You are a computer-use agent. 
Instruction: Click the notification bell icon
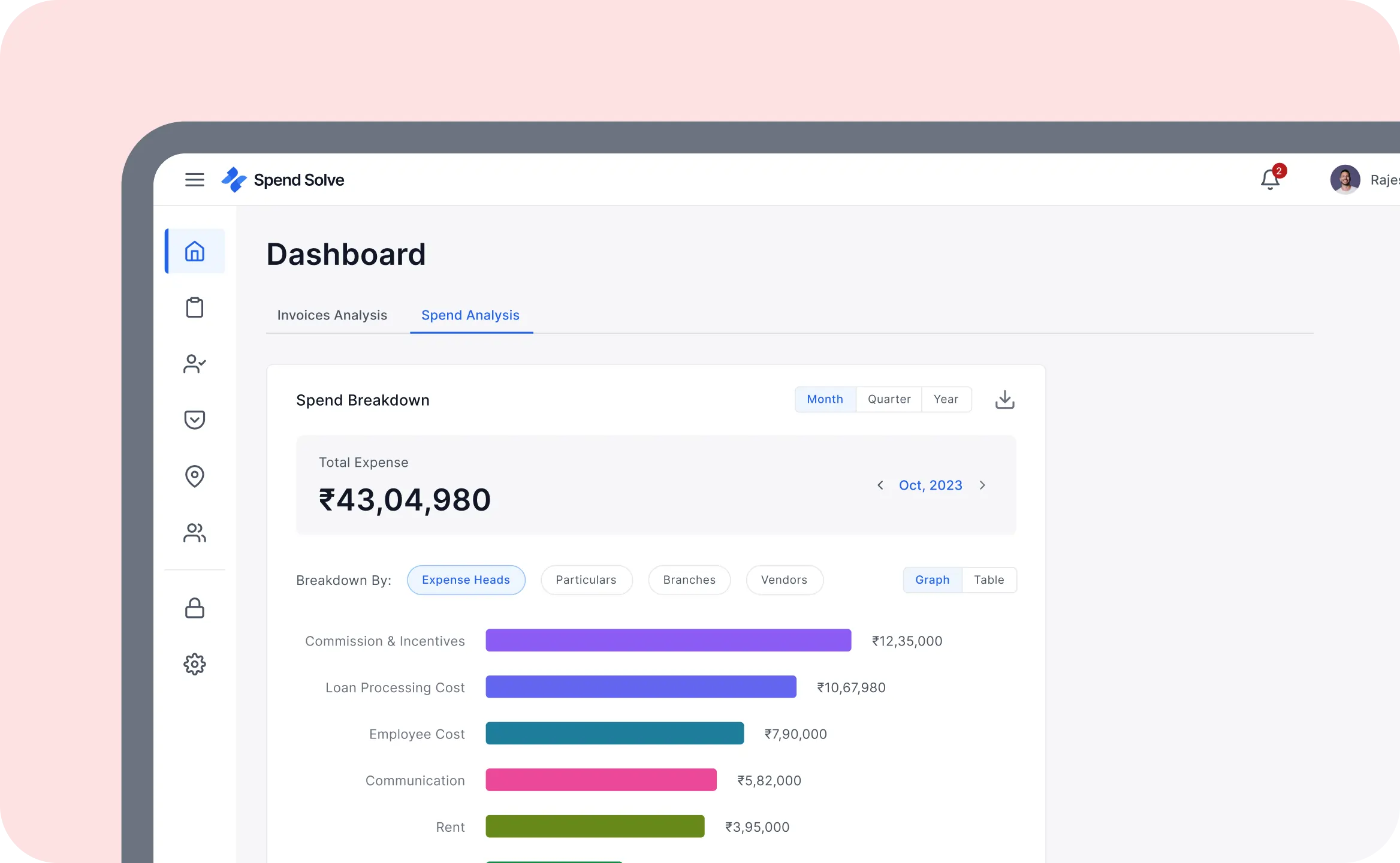[1270, 180]
